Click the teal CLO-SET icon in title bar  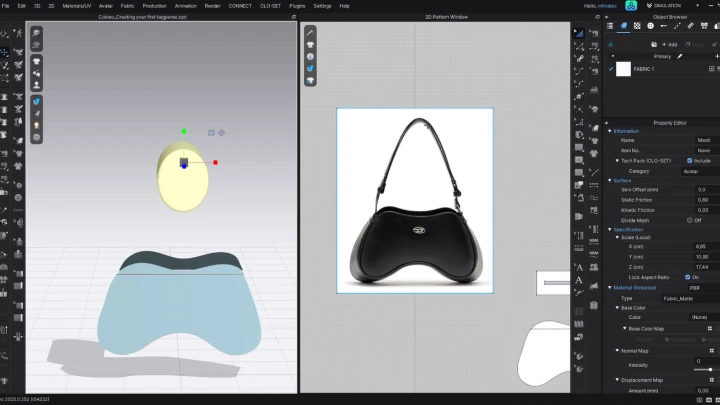click(x=631, y=6)
